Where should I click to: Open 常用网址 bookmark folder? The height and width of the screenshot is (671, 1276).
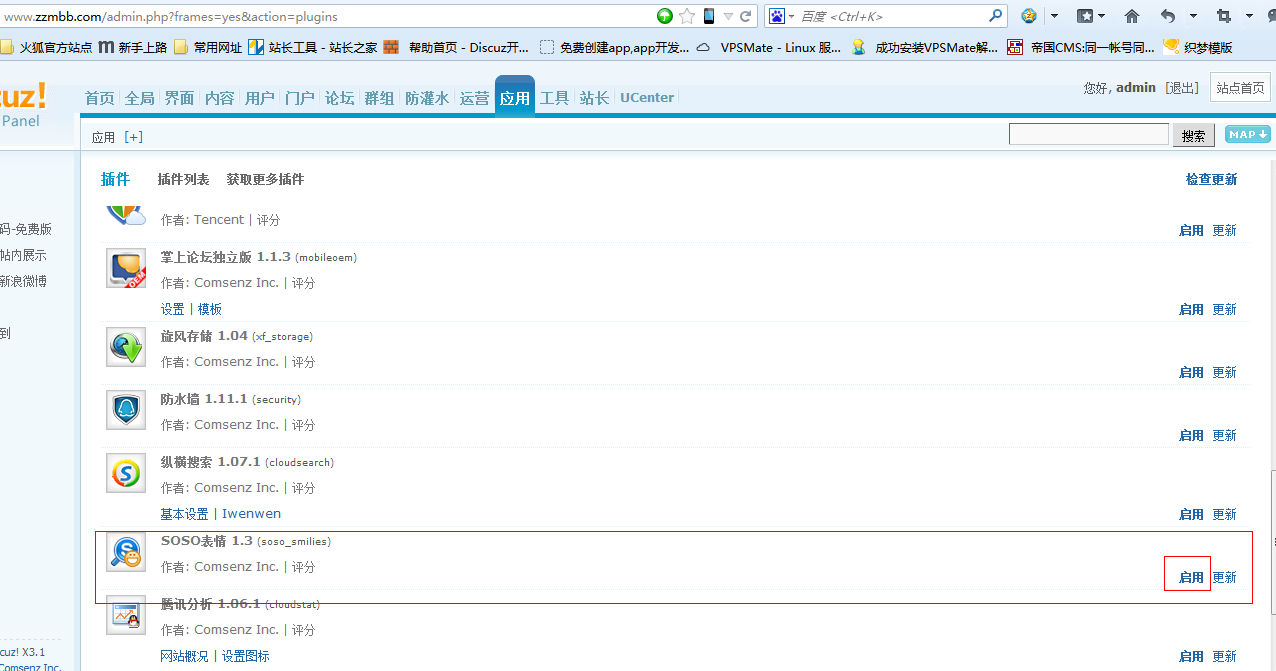[x=208, y=47]
